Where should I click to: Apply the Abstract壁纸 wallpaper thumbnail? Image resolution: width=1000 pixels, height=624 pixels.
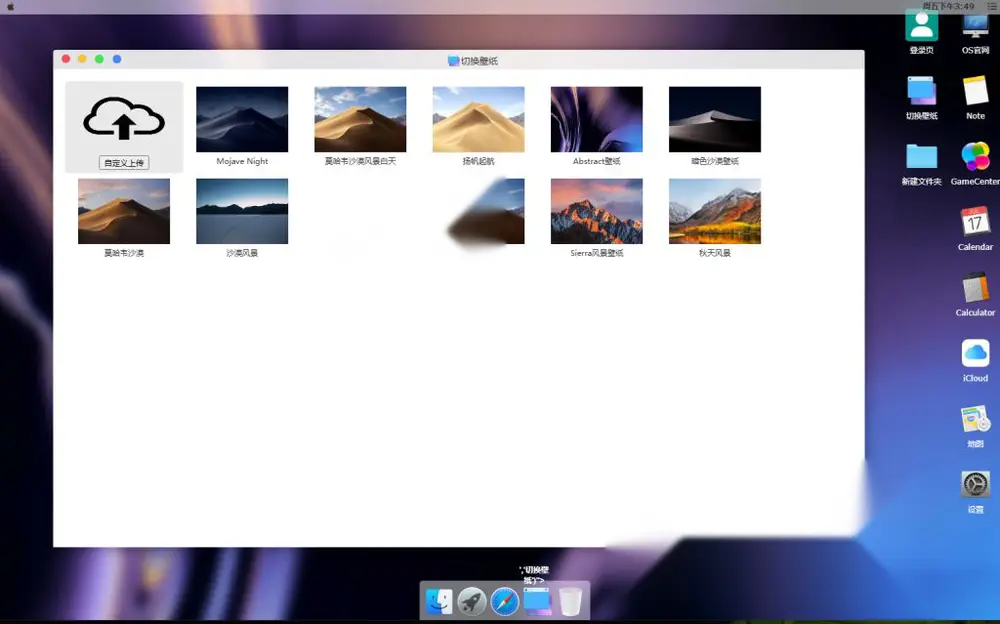(597, 119)
